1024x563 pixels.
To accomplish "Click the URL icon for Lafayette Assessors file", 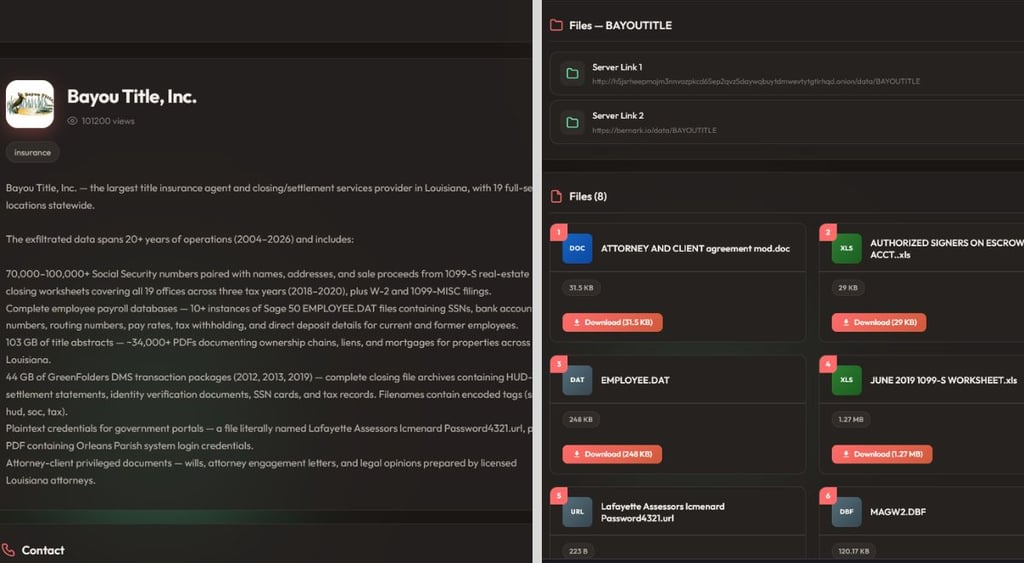I will point(577,512).
